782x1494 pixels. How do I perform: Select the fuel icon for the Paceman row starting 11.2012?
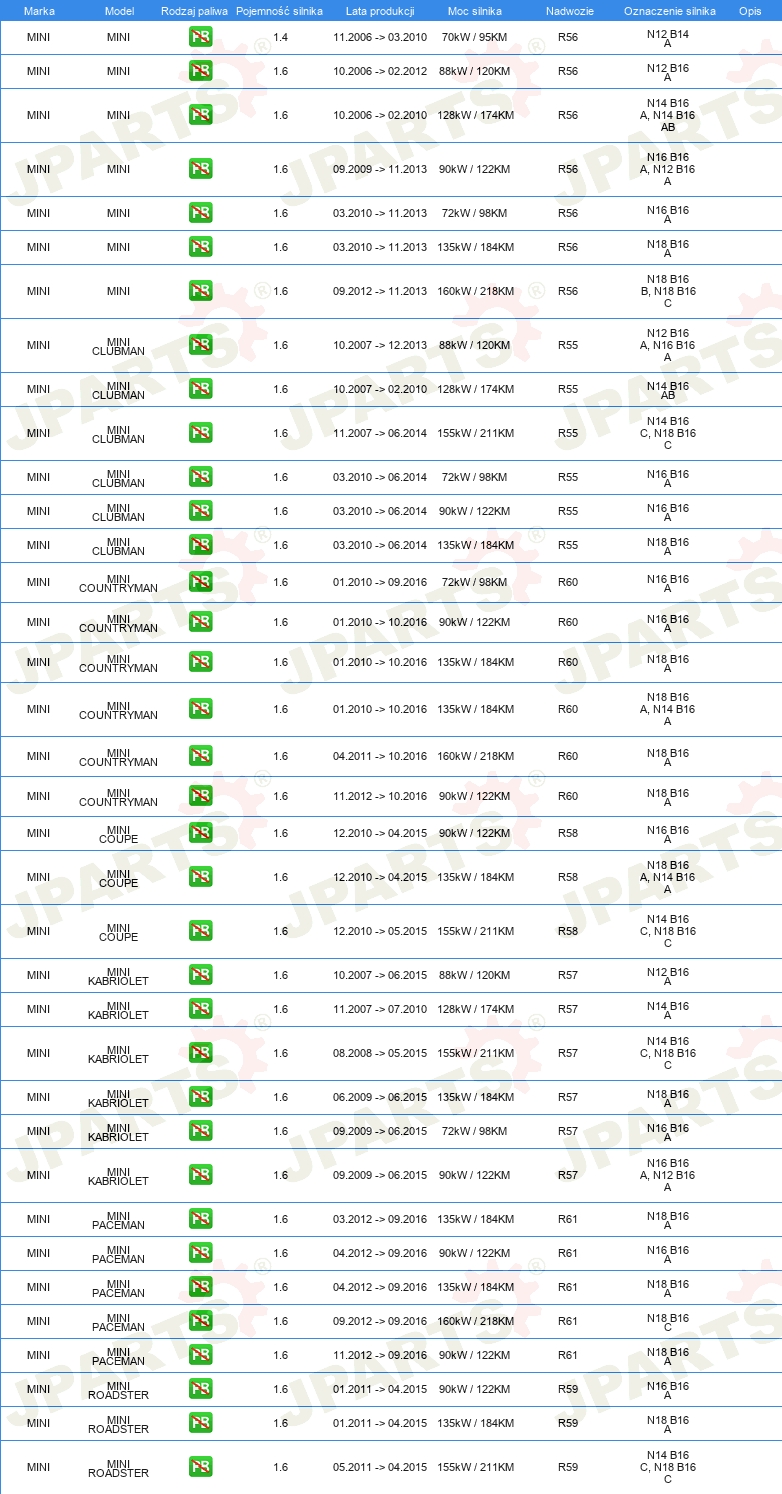[200, 1355]
